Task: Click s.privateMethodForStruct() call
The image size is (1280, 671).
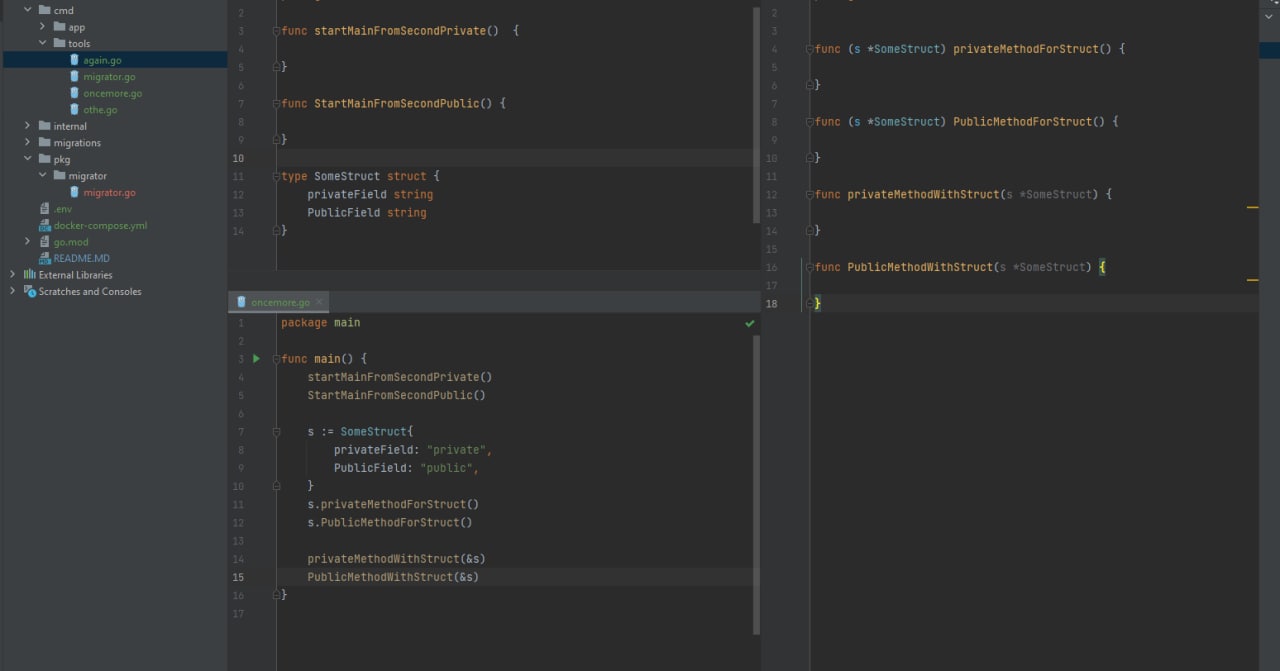Action: pyautogui.click(x=393, y=504)
